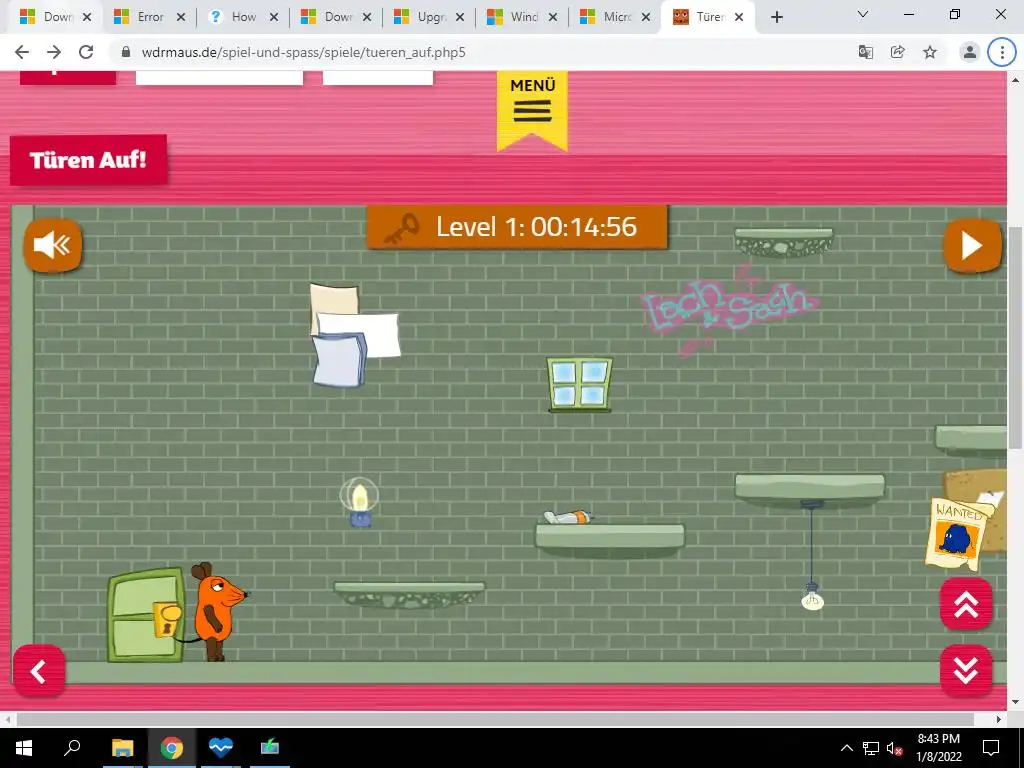Click the address bar with wdrmaus.de URL
1024x768 pixels.
(483, 52)
